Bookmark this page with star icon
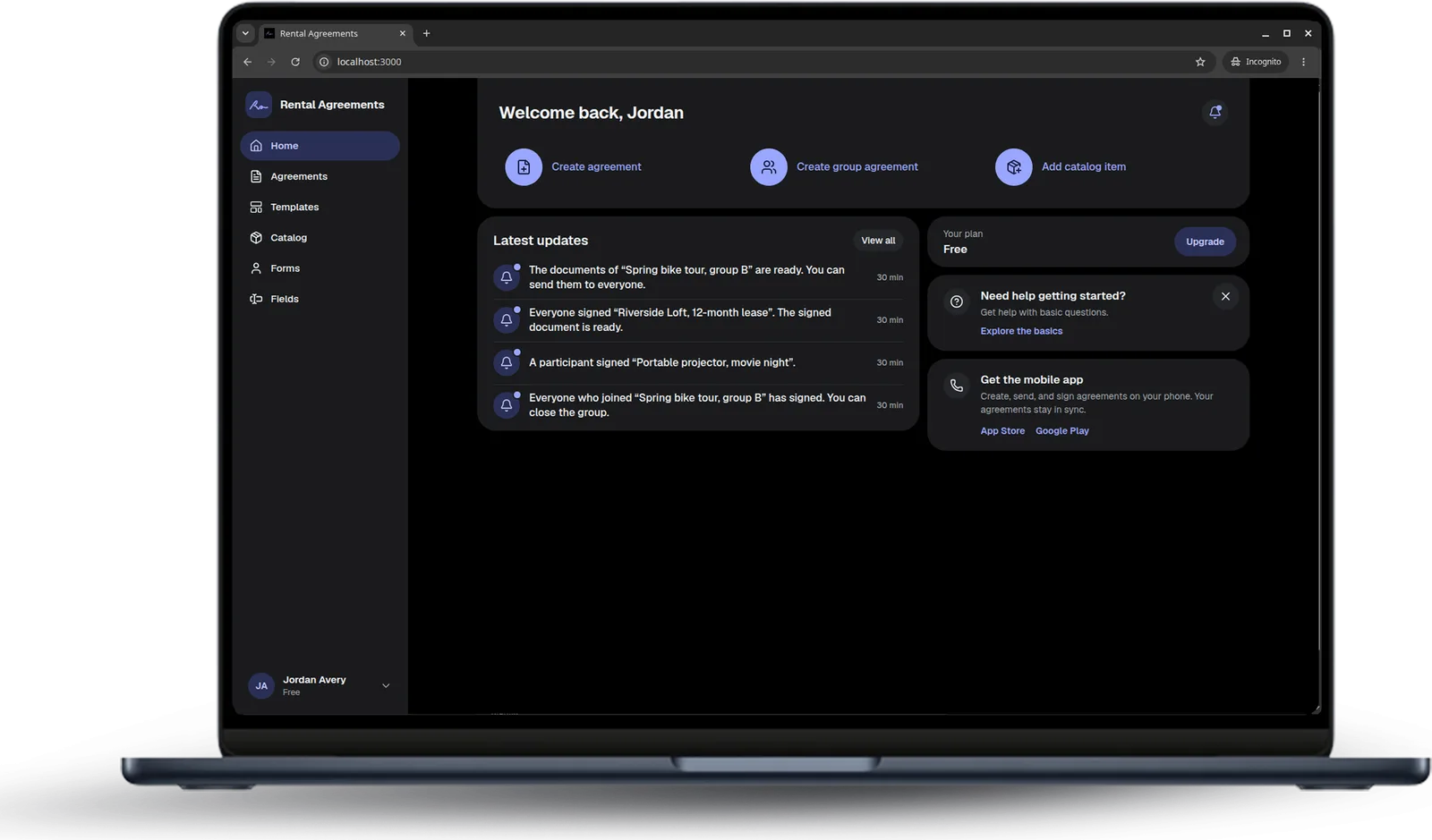This screenshot has height=840, width=1432. 1200,62
